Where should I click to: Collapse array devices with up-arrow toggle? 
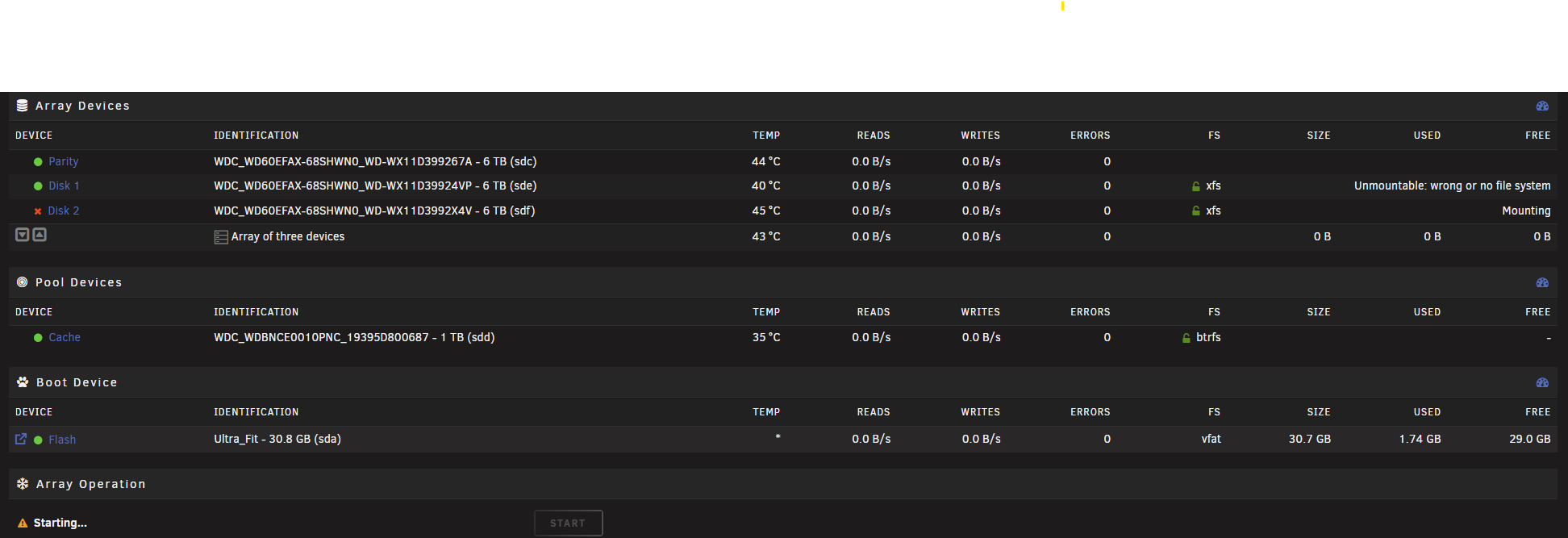(40, 235)
